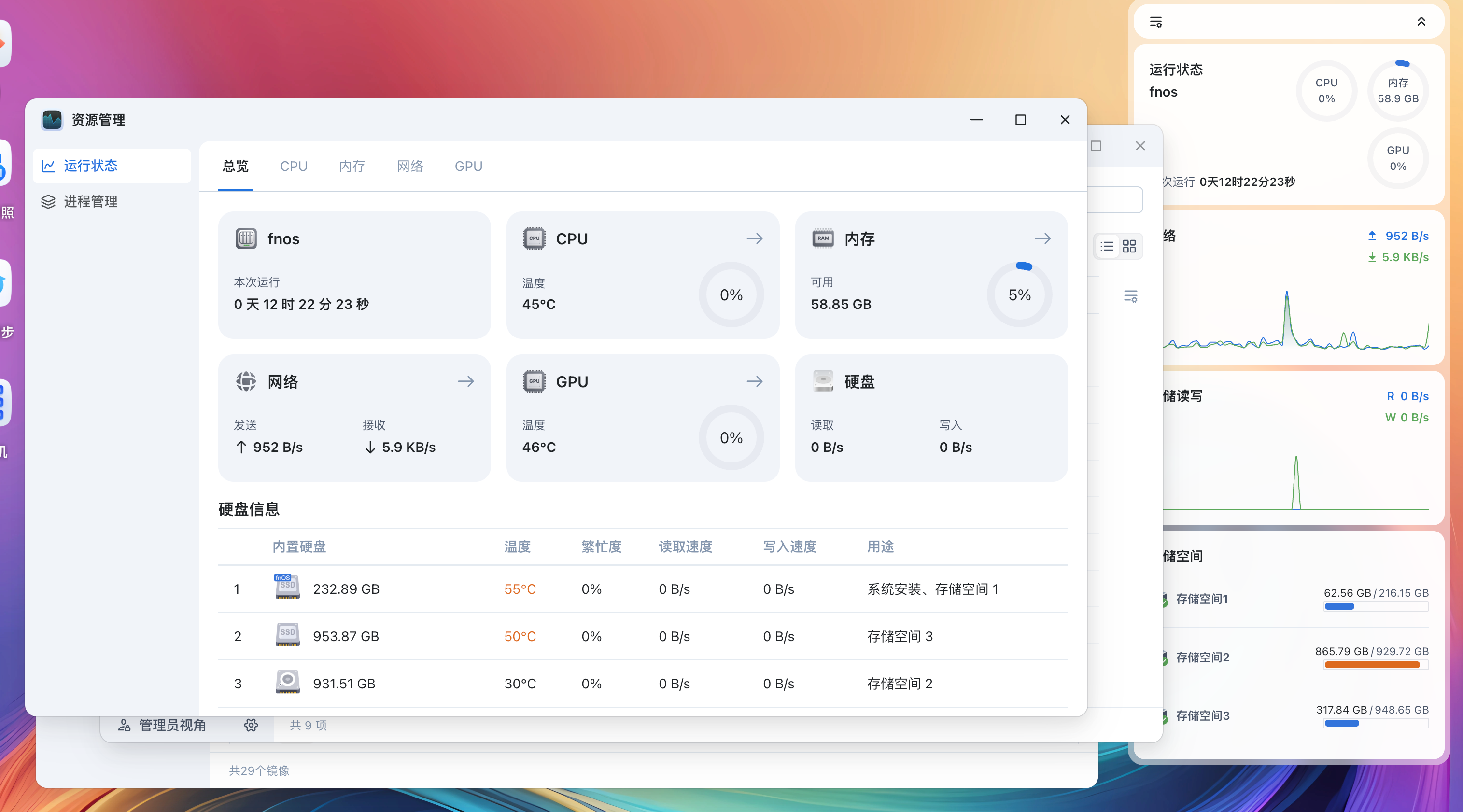Collapse the widget panel with double chevron
Image resolution: width=1463 pixels, height=812 pixels.
(x=1421, y=22)
